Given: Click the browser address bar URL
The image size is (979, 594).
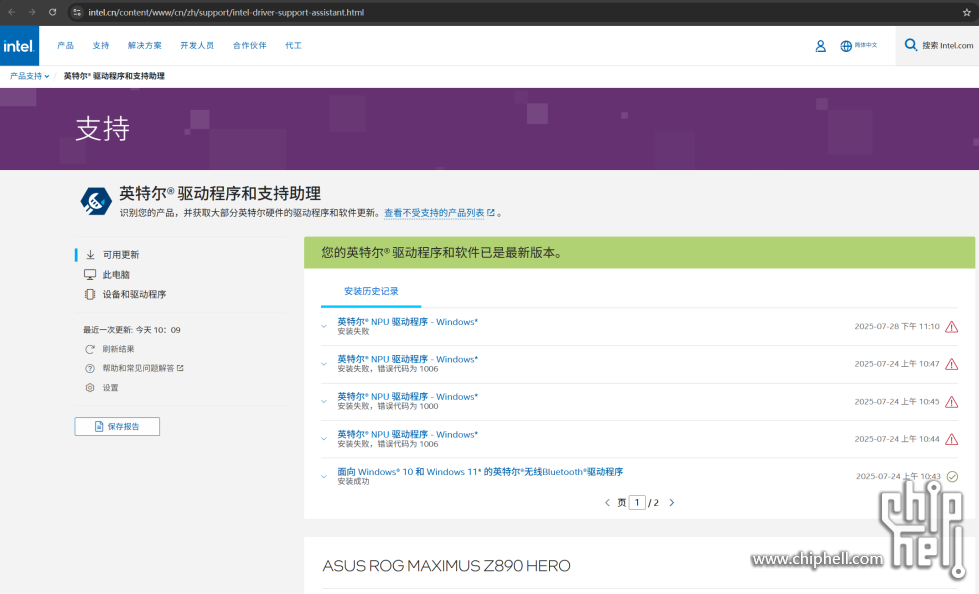Looking at the screenshot, I should tap(226, 12).
